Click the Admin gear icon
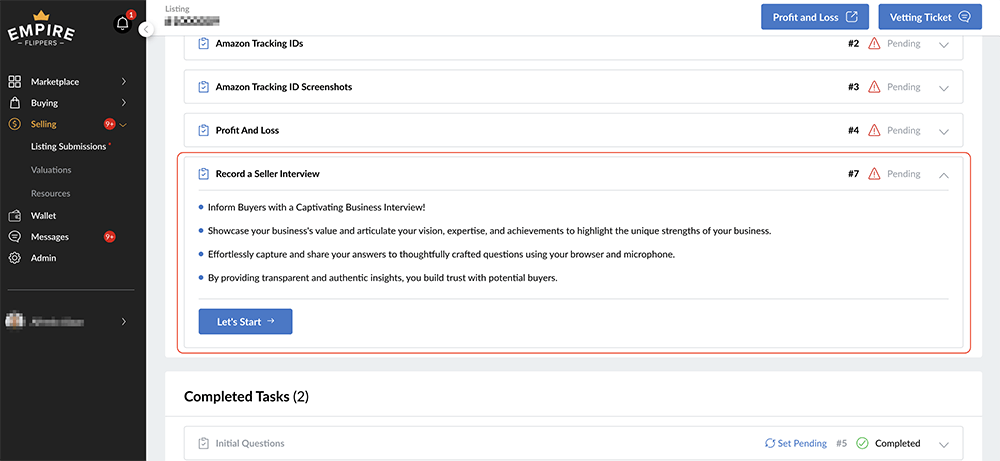1000x461 pixels. click(15, 258)
